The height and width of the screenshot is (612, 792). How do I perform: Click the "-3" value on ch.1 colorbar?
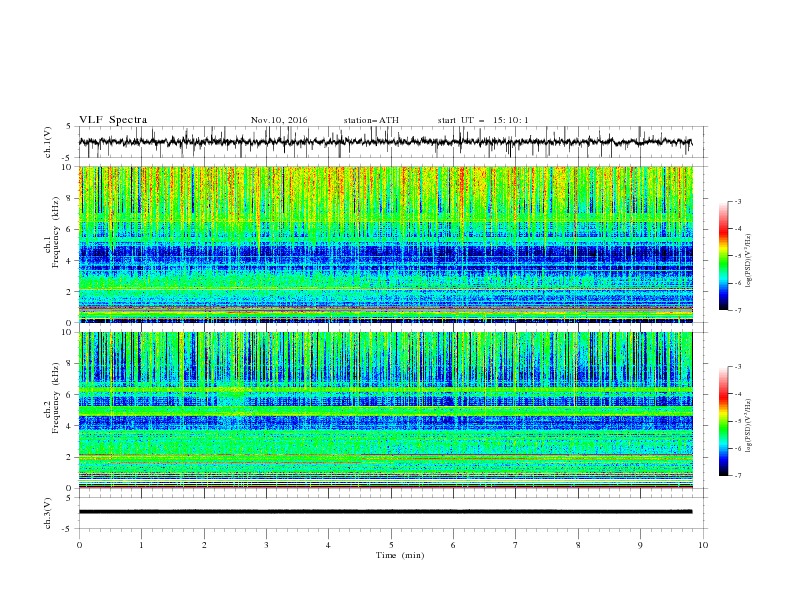click(737, 201)
